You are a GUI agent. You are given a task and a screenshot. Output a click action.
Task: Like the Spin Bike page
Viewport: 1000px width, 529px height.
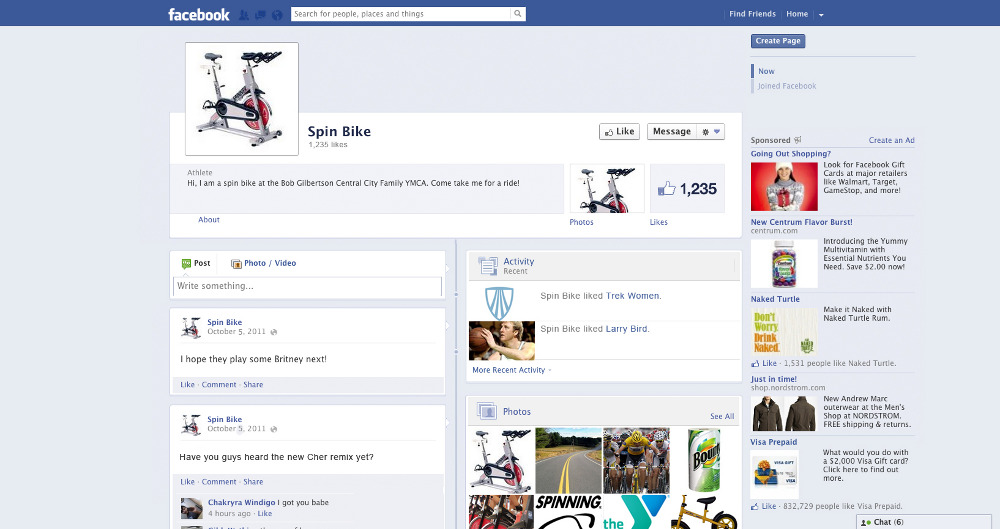[x=619, y=131]
